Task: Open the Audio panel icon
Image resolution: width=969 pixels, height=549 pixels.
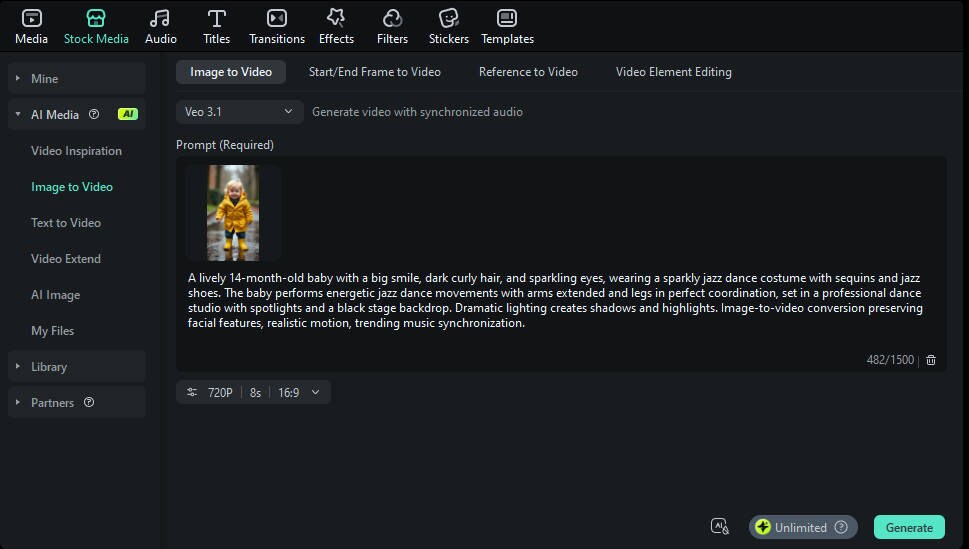Action: click(x=161, y=19)
